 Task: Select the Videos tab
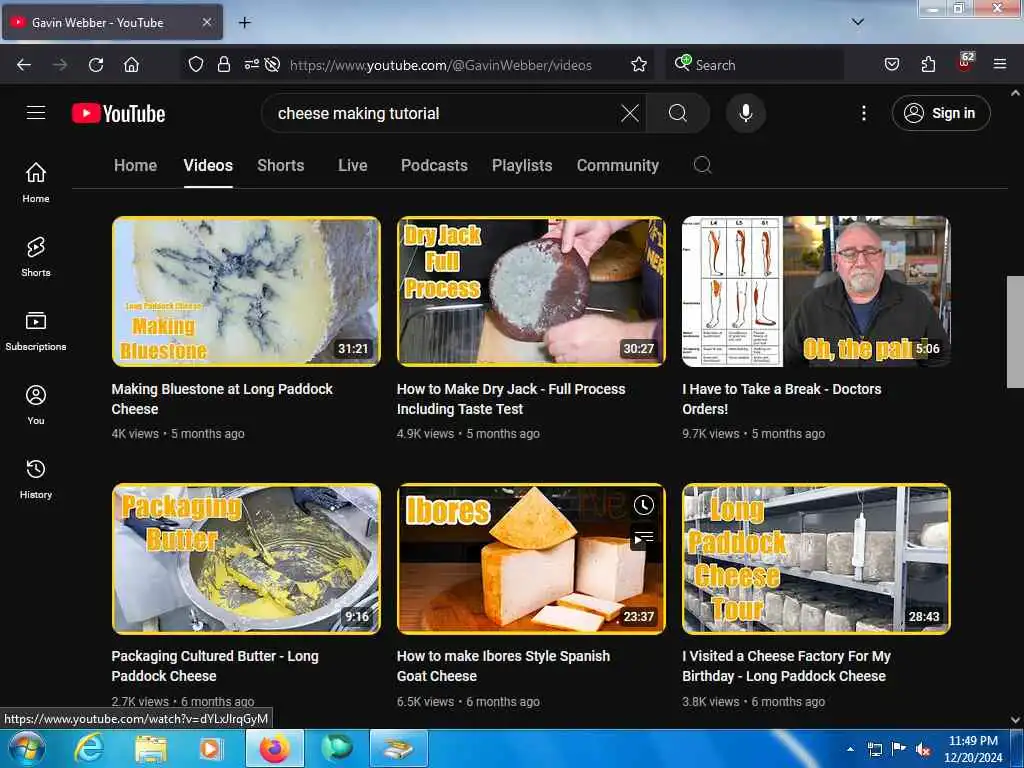click(x=208, y=165)
